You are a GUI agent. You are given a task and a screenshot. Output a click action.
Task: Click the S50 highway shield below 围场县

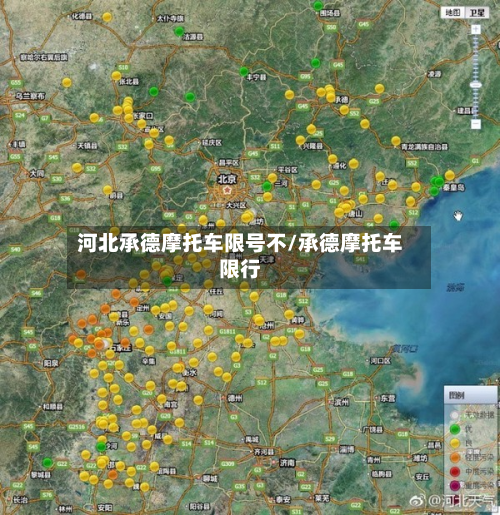click(x=331, y=27)
